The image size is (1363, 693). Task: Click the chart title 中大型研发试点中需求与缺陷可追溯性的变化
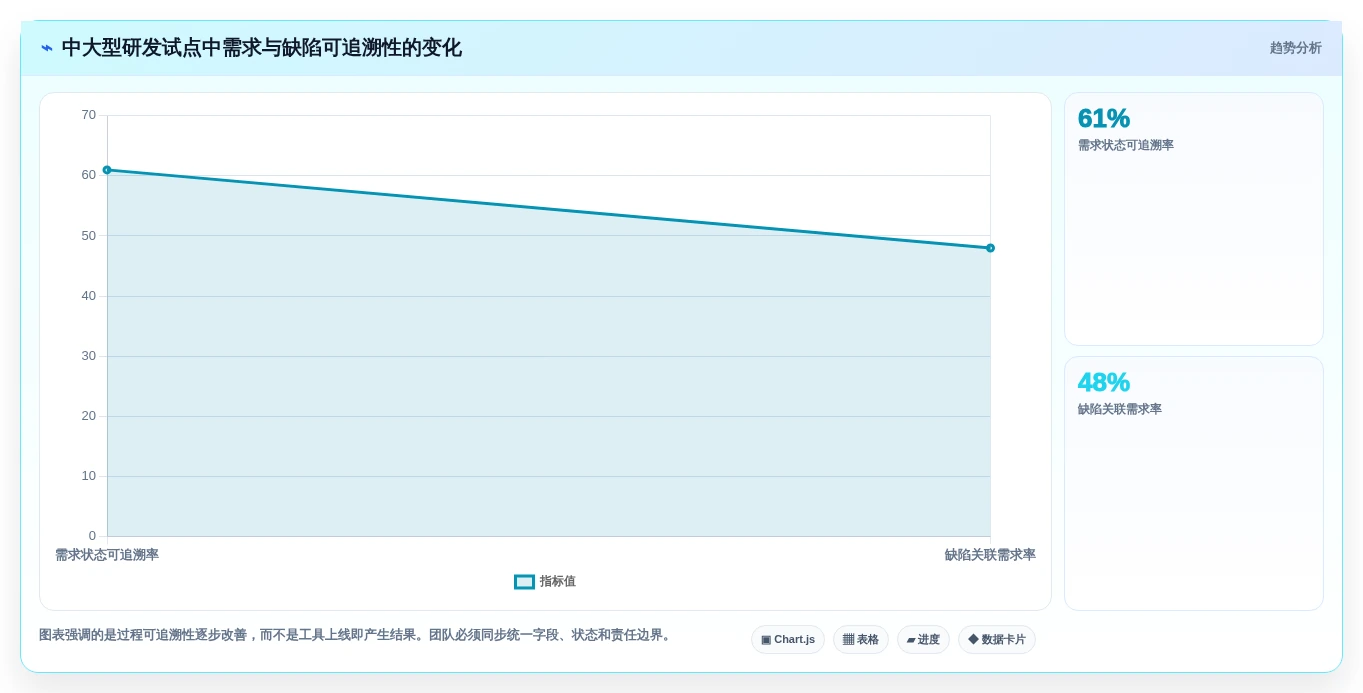pyautogui.click(x=262, y=48)
